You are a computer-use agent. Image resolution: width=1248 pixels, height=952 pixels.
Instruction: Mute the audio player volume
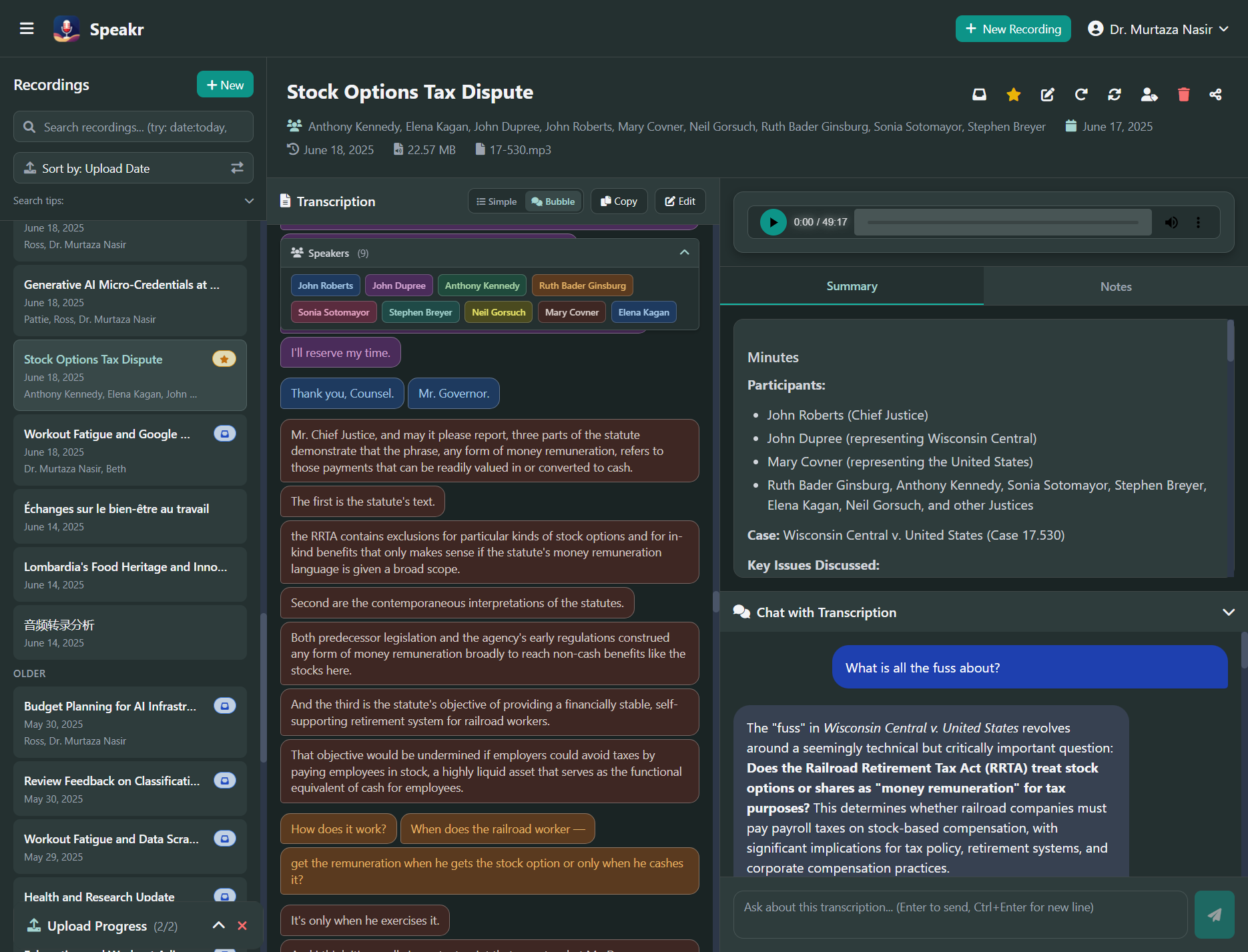pyautogui.click(x=1171, y=222)
